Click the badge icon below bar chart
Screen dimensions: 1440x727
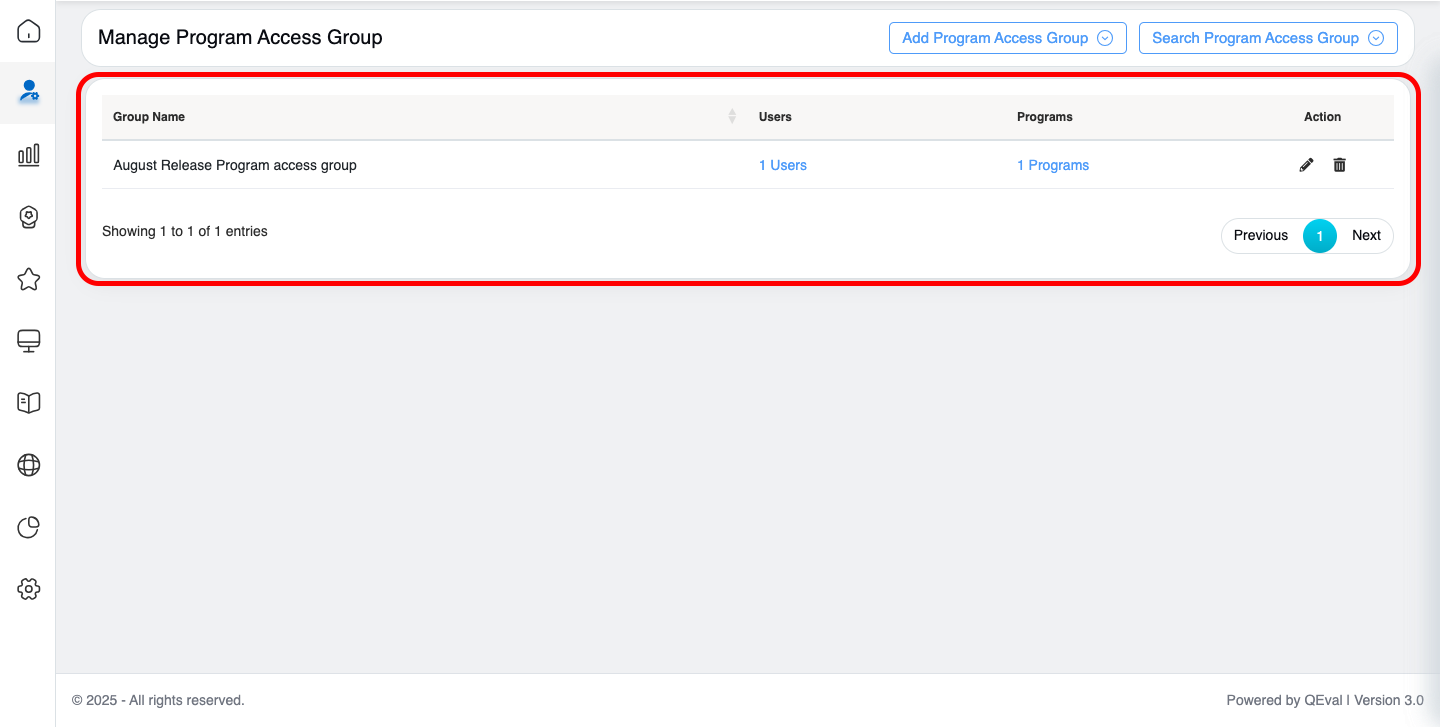(29, 217)
